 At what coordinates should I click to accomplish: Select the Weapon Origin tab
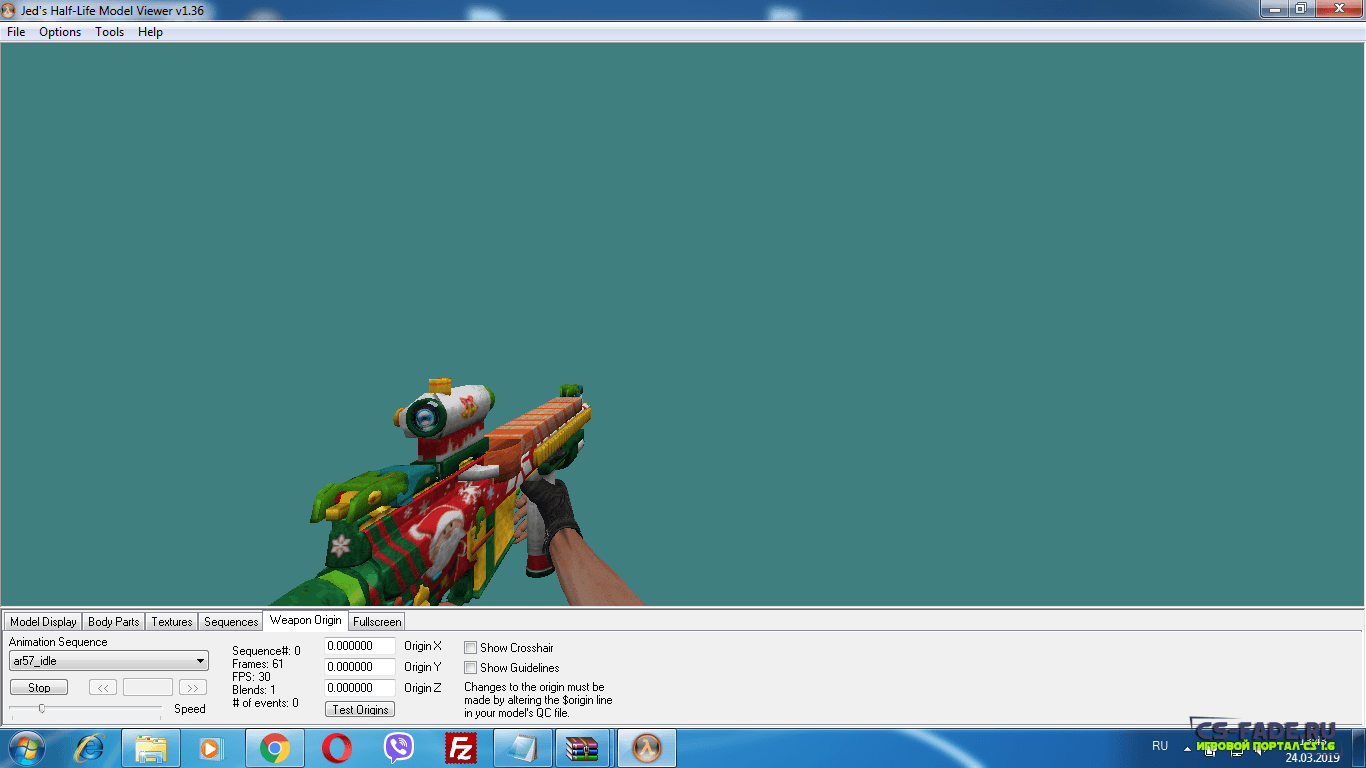click(x=305, y=620)
